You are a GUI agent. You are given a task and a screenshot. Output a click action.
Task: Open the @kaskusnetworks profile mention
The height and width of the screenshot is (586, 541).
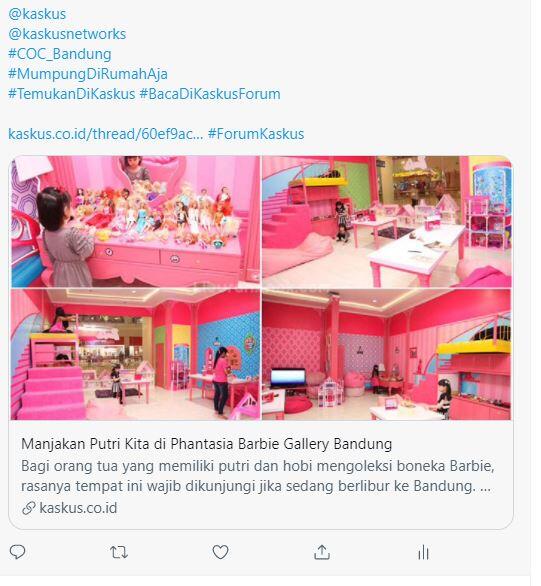point(67,34)
